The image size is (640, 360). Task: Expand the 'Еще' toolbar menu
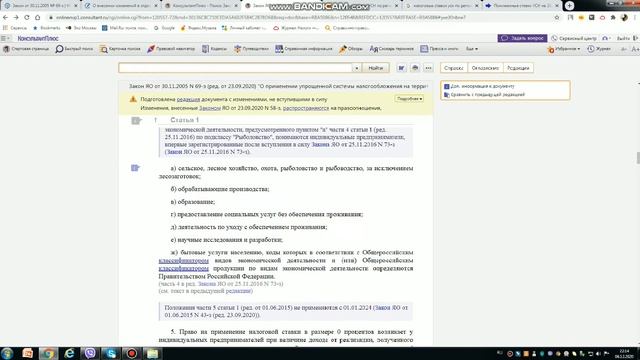click(471, 49)
